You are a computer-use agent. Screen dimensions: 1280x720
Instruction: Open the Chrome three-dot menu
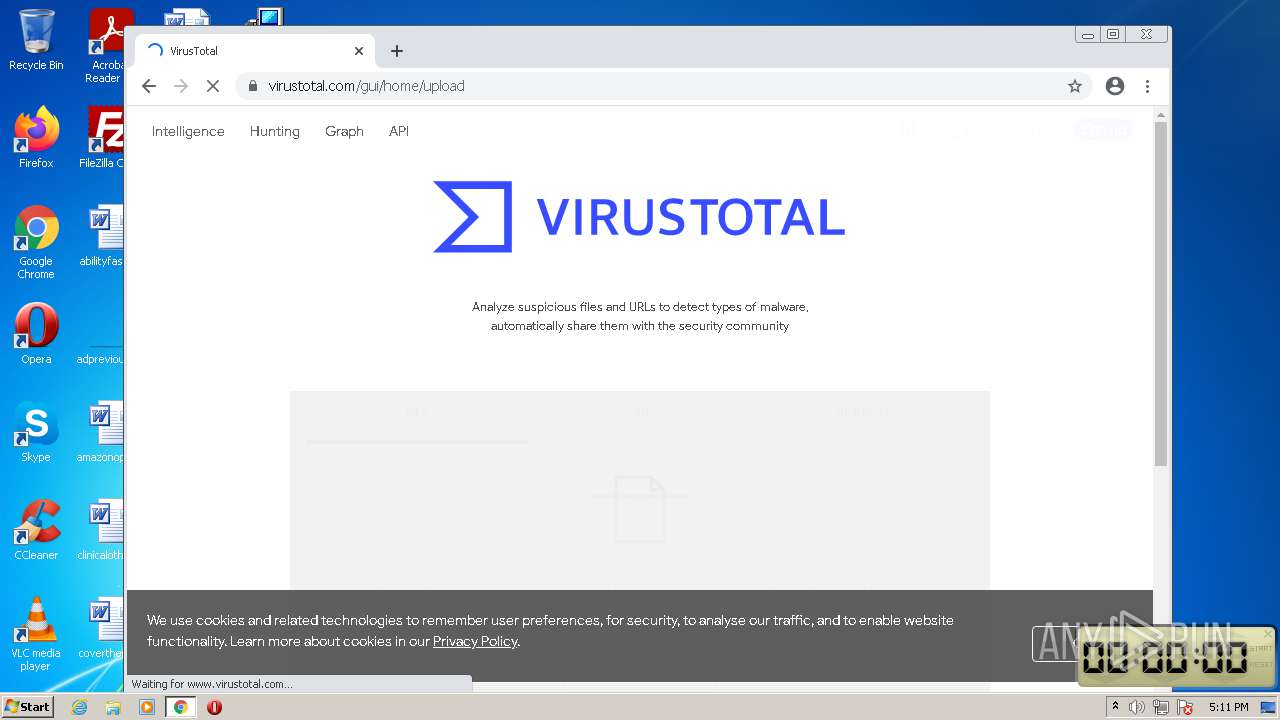[x=1148, y=86]
